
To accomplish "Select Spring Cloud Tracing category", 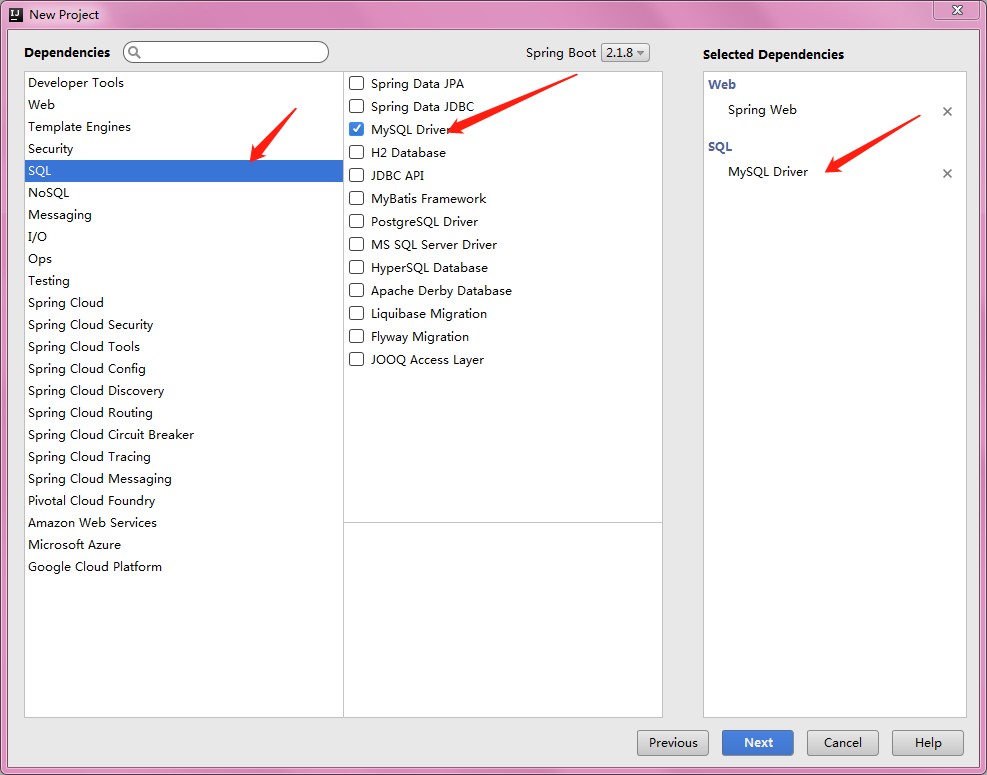I will point(184,457).
